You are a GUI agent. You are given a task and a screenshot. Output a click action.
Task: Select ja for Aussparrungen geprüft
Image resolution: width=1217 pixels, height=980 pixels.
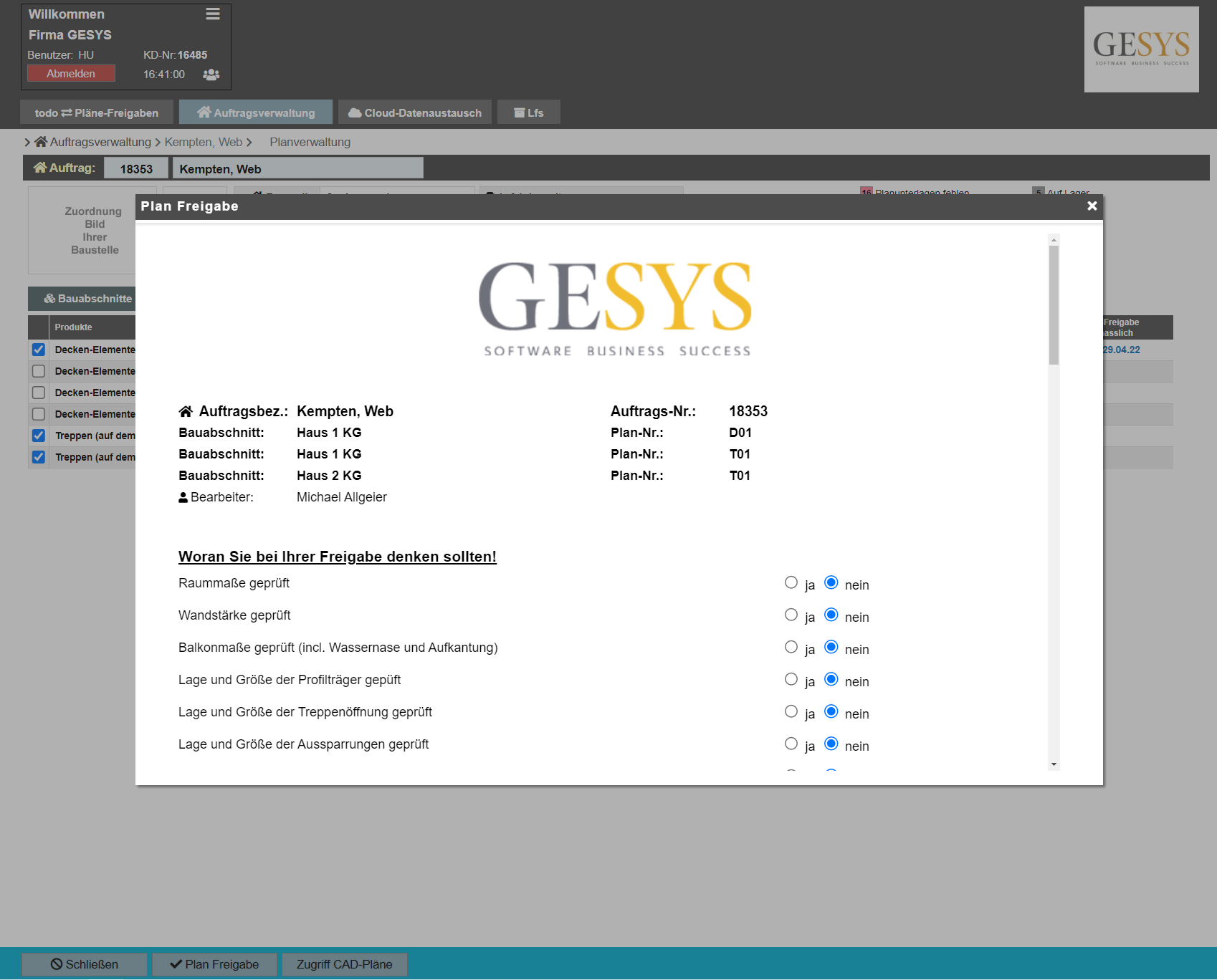pyautogui.click(x=791, y=744)
